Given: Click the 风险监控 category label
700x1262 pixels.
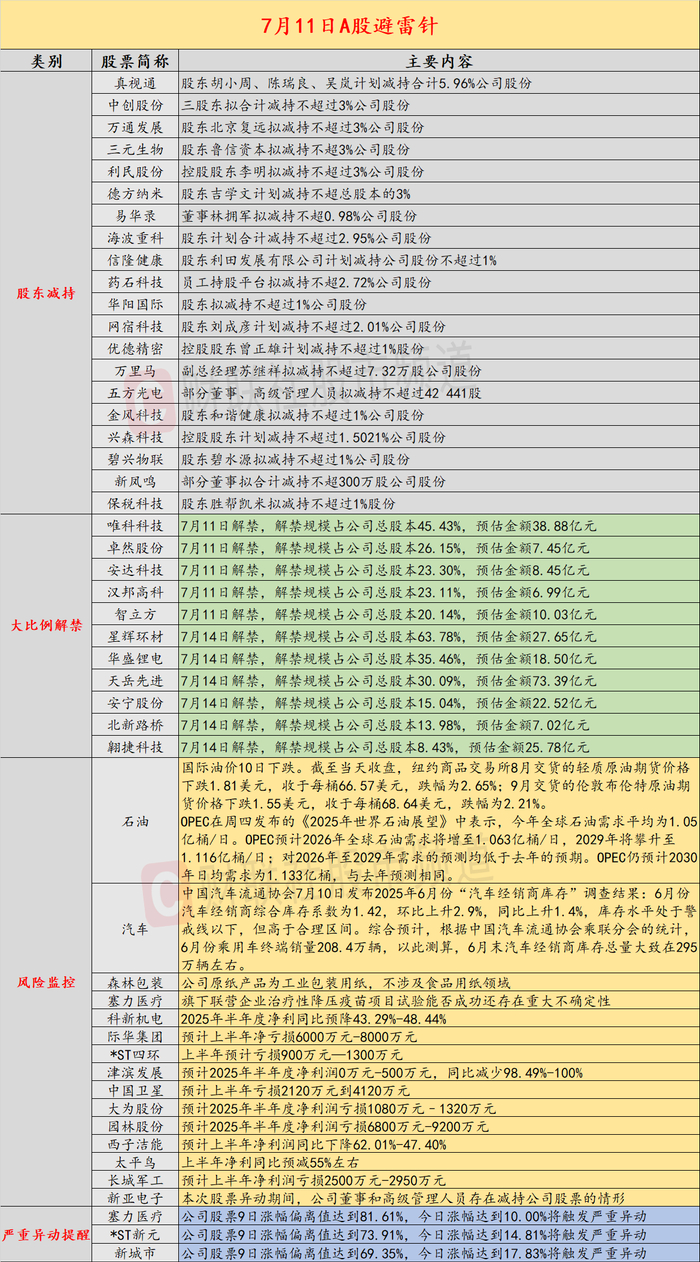Looking at the screenshot, I should (x=47, y=983).
